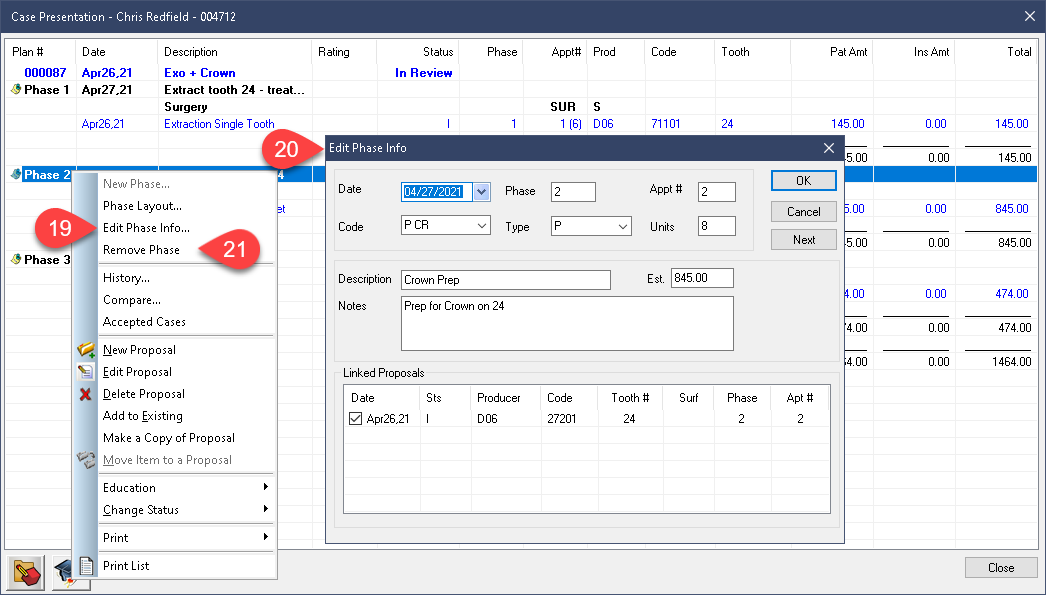Expand the Education submenu
The width and height of the screenshot is (1046, 595).
pyautogui.click(x=185, y=488)
